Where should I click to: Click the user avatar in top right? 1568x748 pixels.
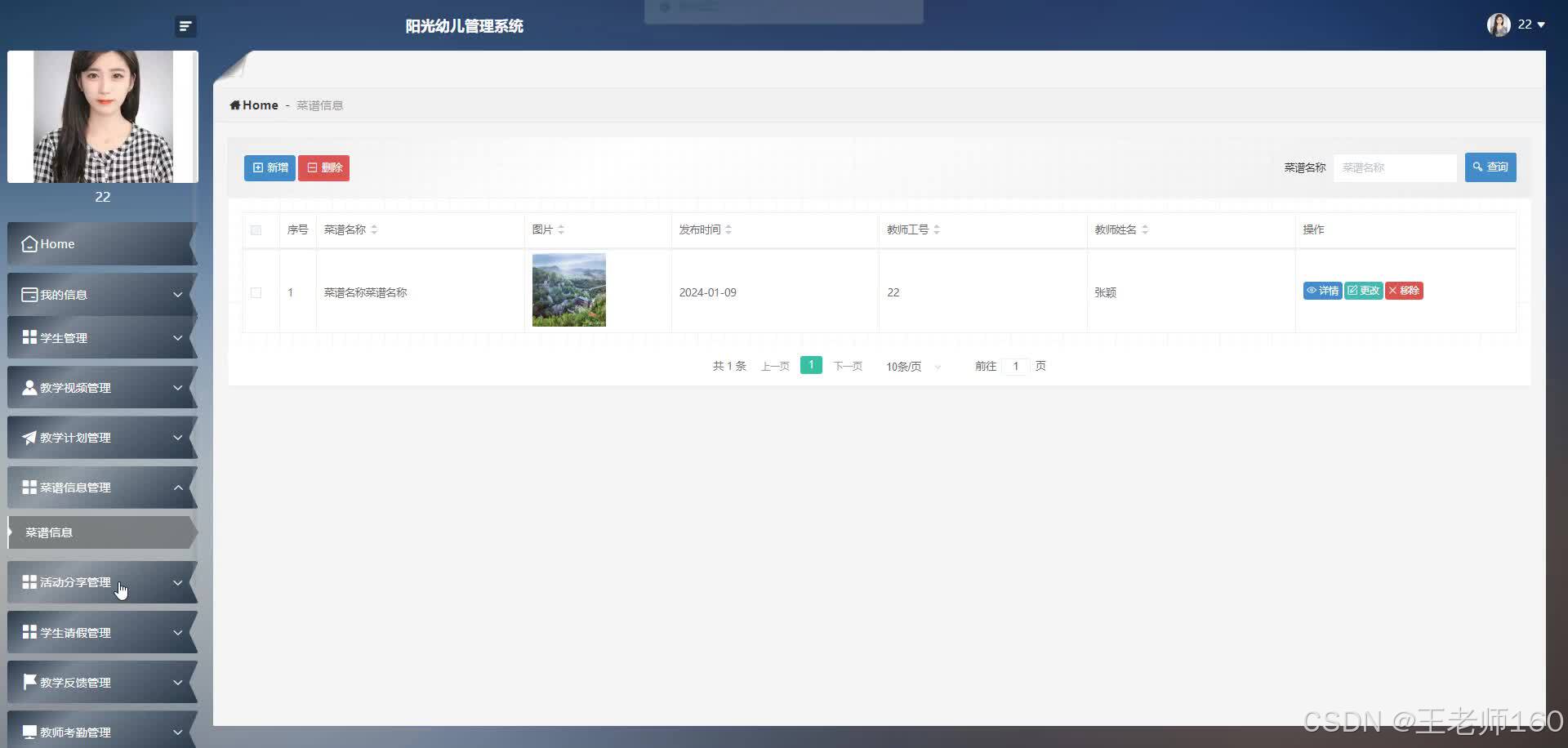point(1499,24)
